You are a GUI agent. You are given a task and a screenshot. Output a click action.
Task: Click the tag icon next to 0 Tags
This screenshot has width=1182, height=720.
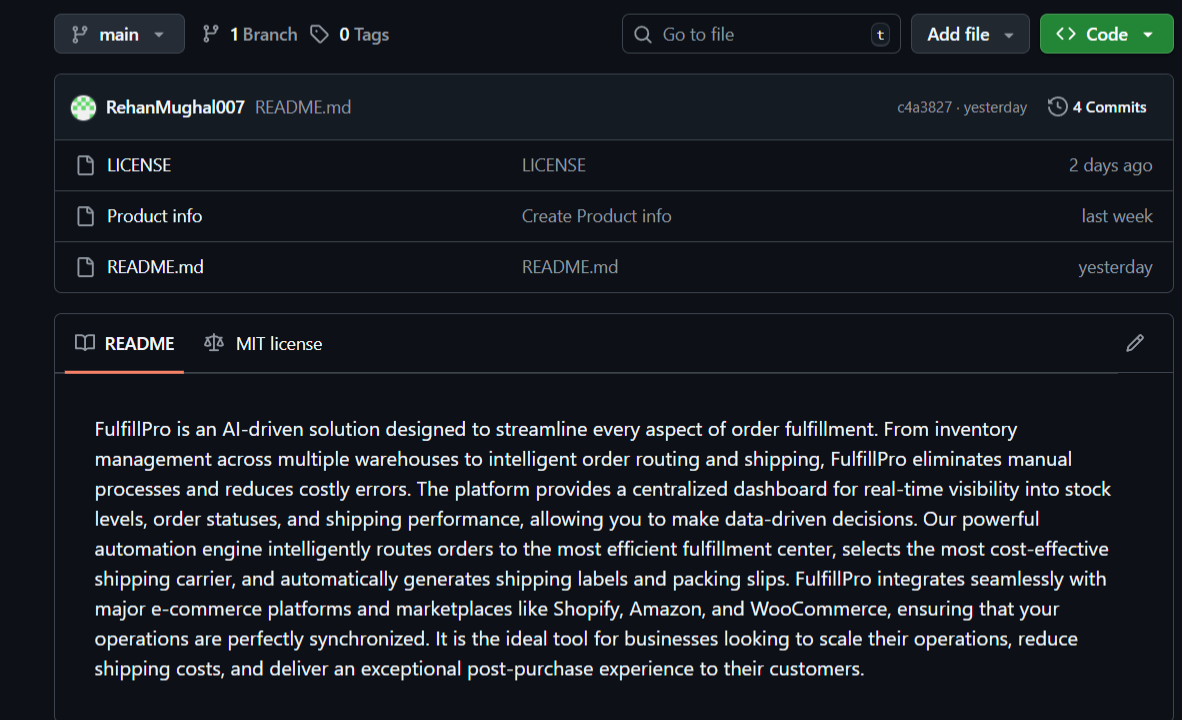pos(319,34)
